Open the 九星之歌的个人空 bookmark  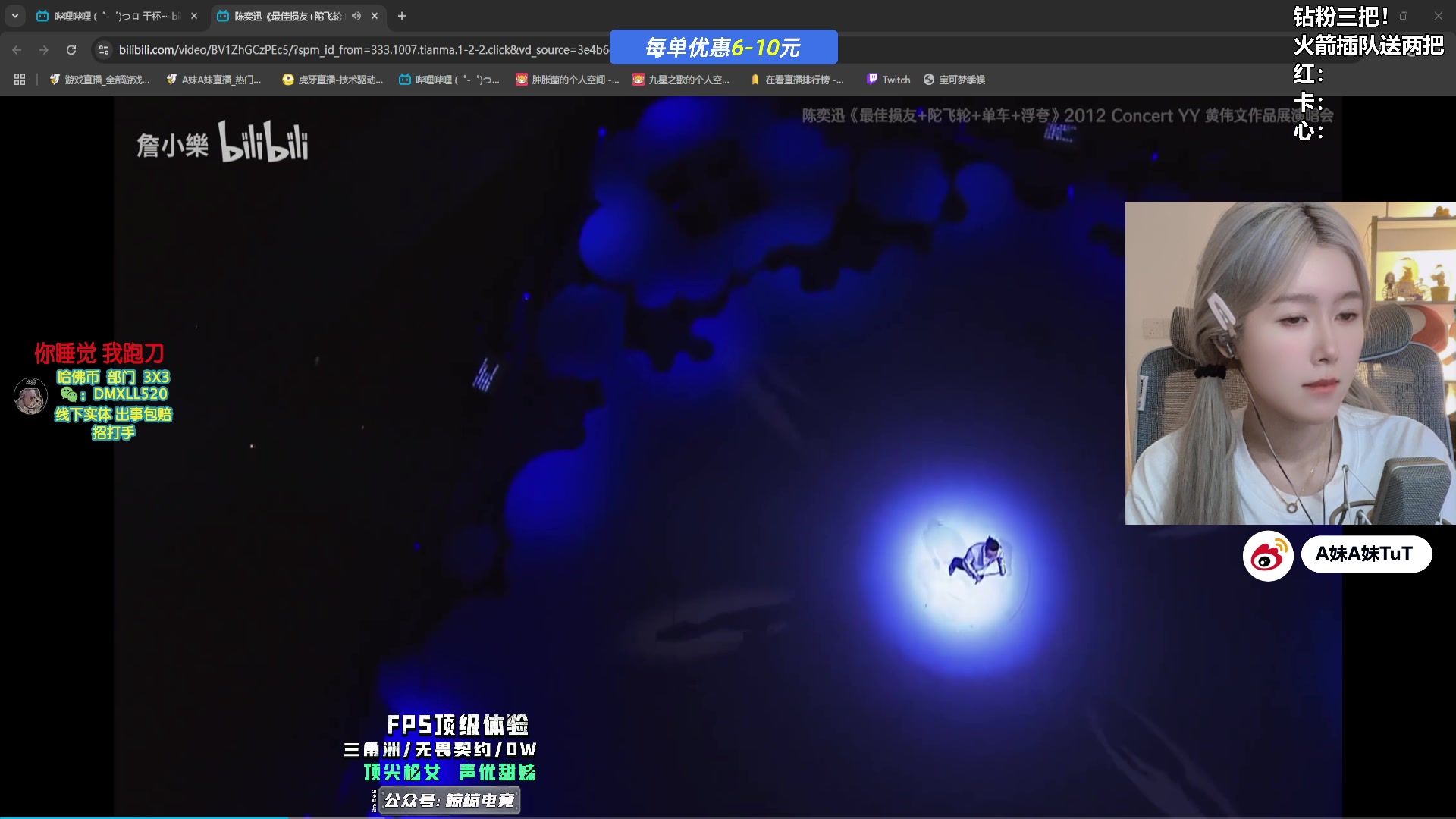click(681, 80)
